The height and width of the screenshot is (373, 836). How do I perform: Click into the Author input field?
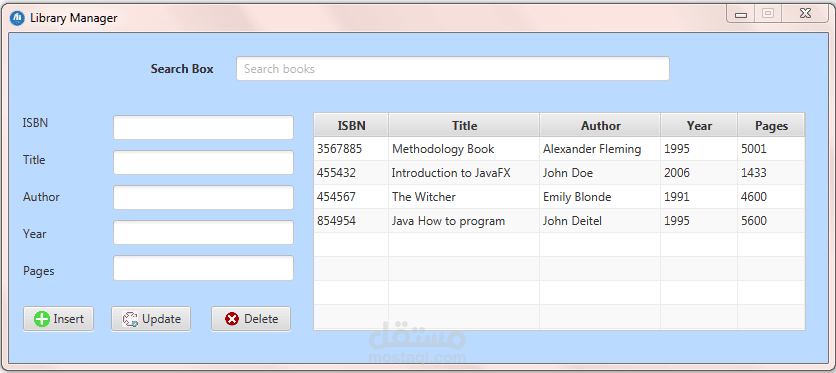tap(203, 198)
